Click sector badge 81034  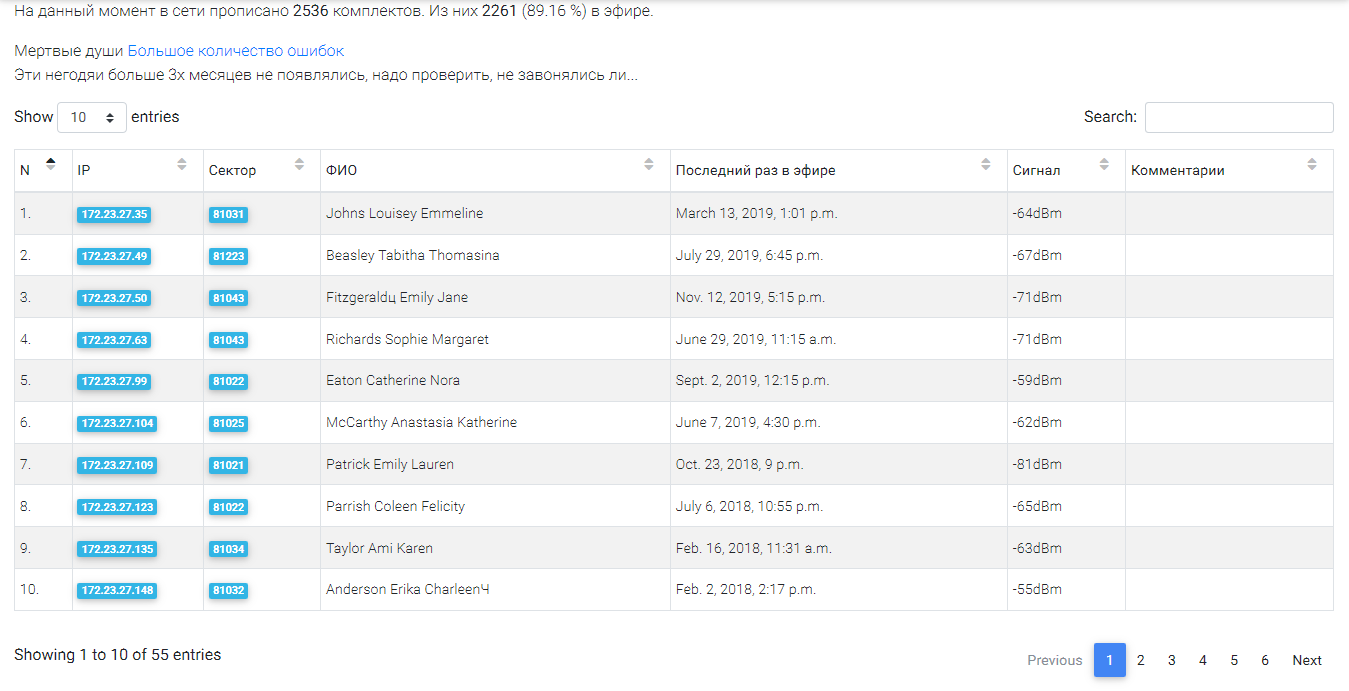tap(228, 549)
